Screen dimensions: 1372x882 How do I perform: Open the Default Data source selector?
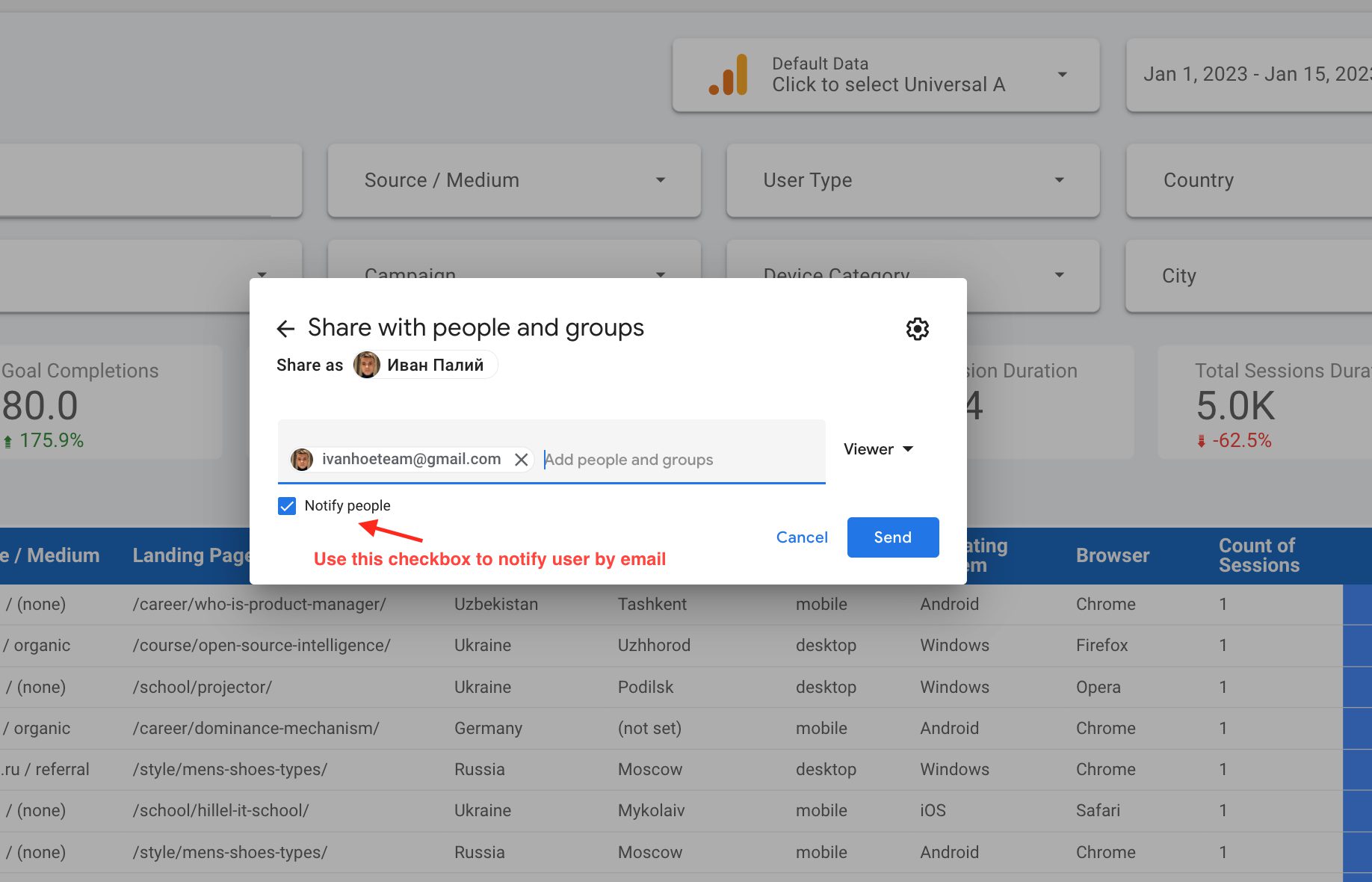coord(886,75)
